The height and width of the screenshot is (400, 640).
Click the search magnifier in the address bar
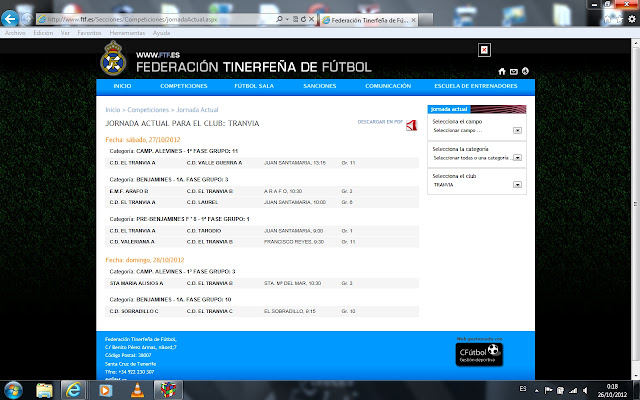coord(279,19)
